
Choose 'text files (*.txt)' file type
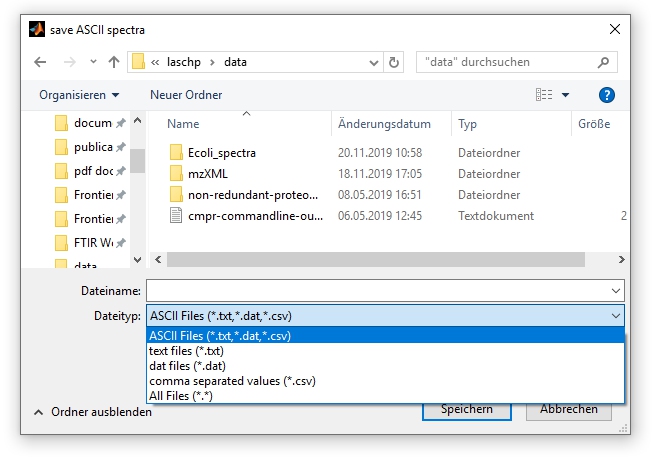(x=186, y=351)
